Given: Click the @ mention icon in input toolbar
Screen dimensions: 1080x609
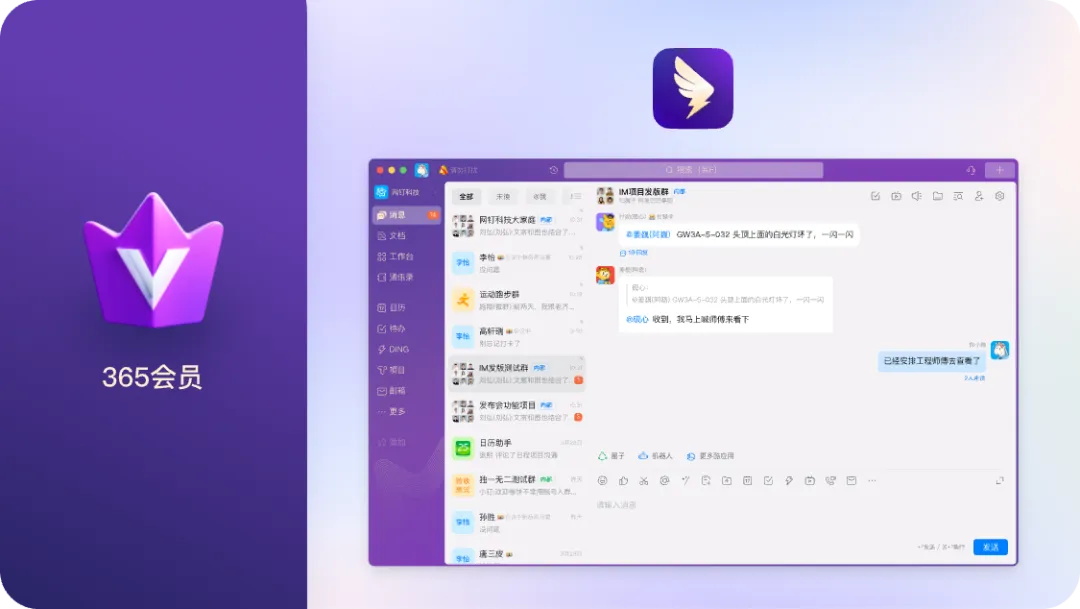Looking at the screenshot, I should click(x=664, y=481).
